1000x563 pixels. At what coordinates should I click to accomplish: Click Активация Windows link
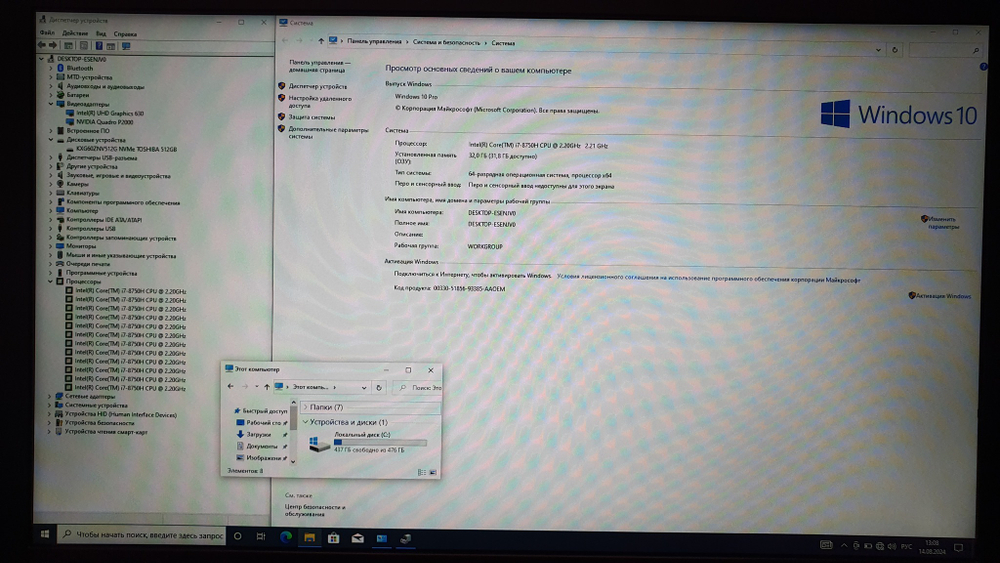(943, 296)
